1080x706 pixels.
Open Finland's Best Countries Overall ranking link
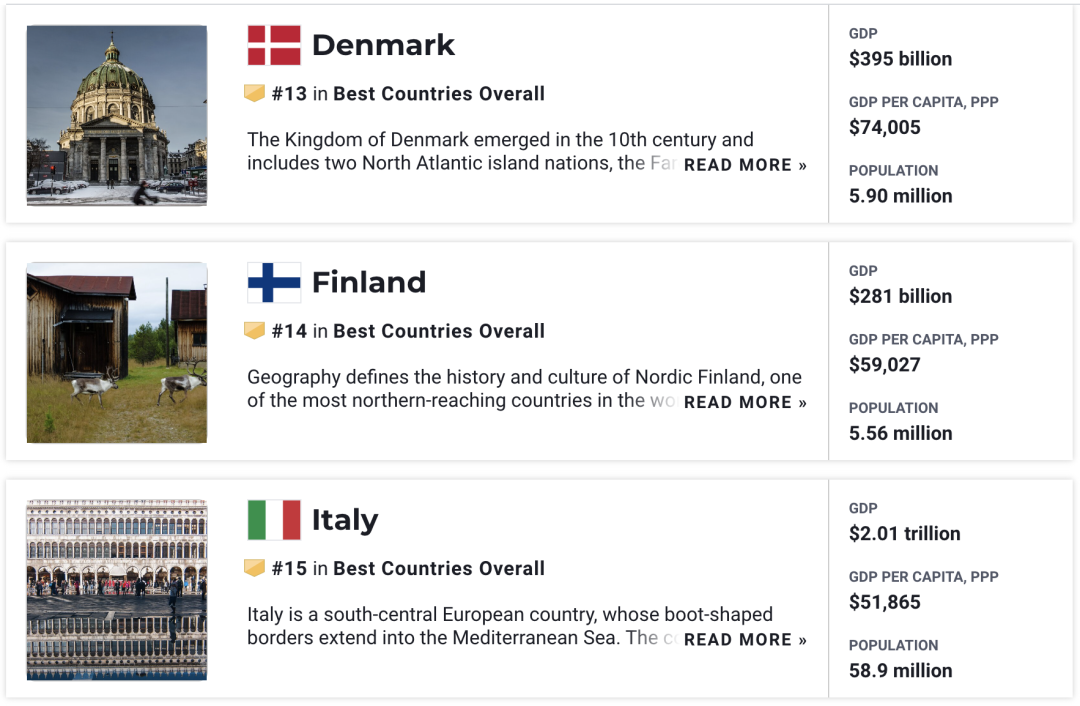coord(439,331)
